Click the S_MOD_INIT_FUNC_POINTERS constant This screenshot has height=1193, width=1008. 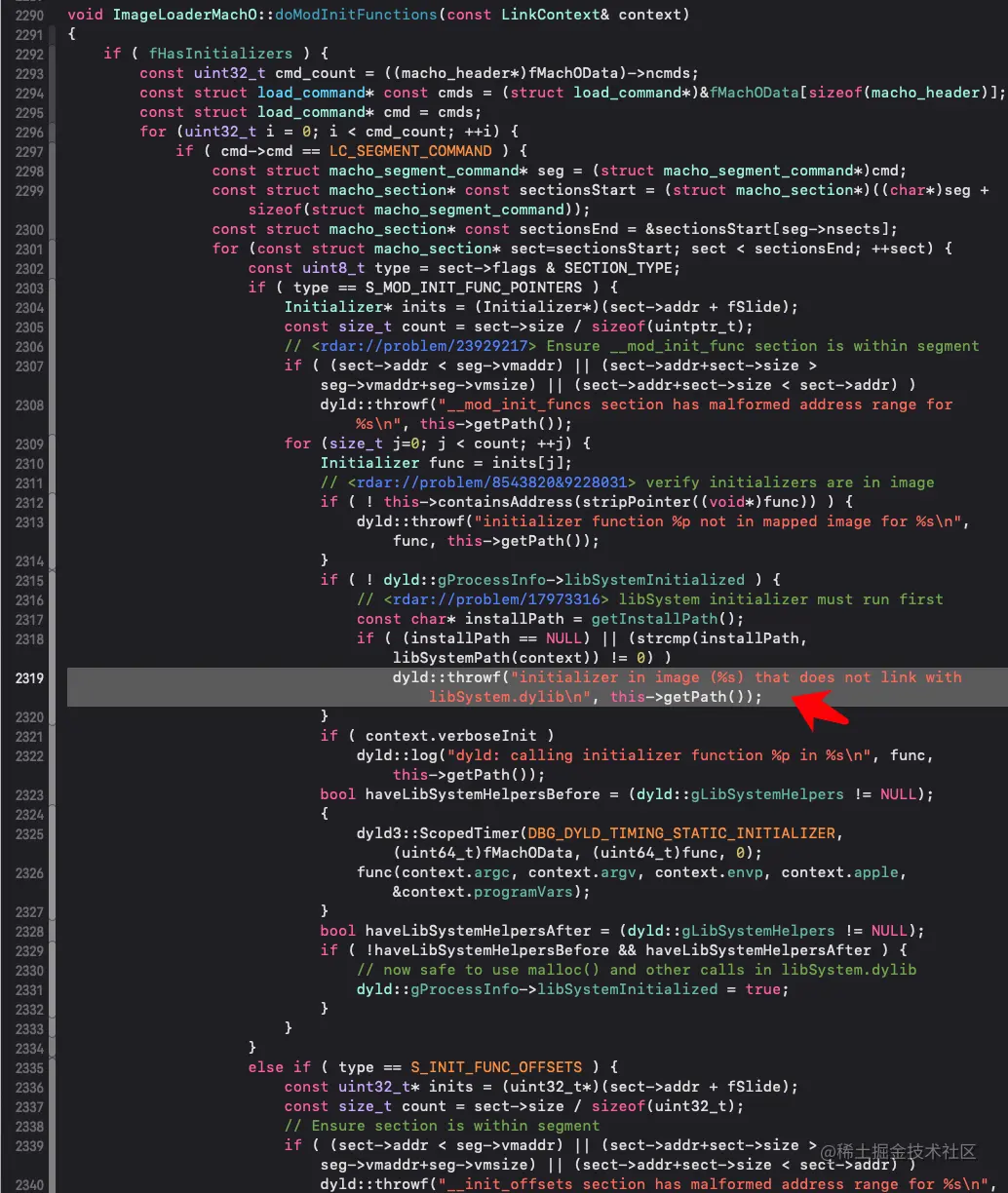(x=474, y=288)
